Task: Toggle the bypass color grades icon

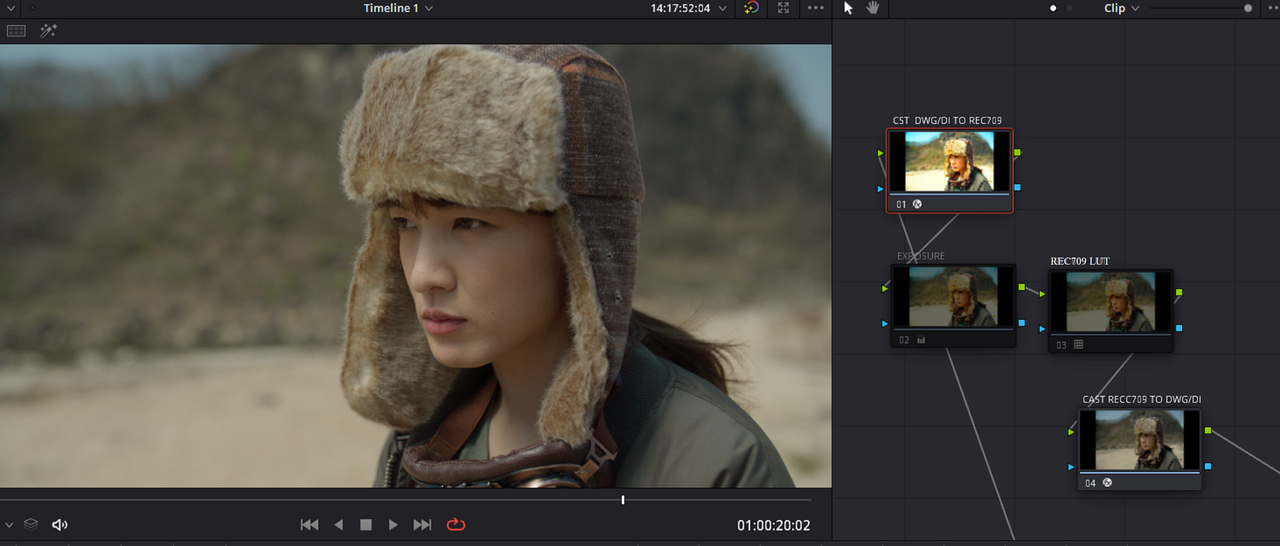Action: point(752,8)
